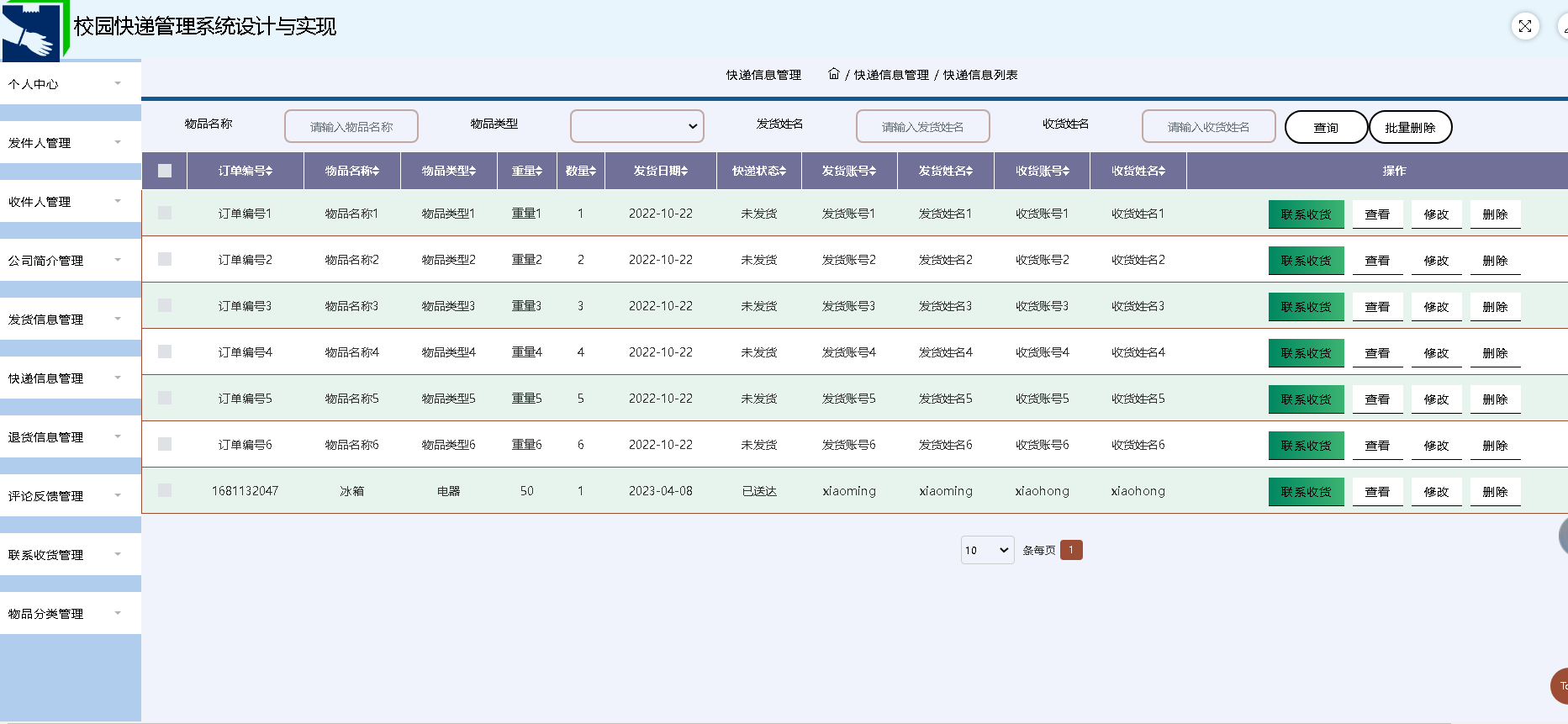Click 修改 for 订单编号6
Screen dimensions: 1568x724
tap(1436, 446)
